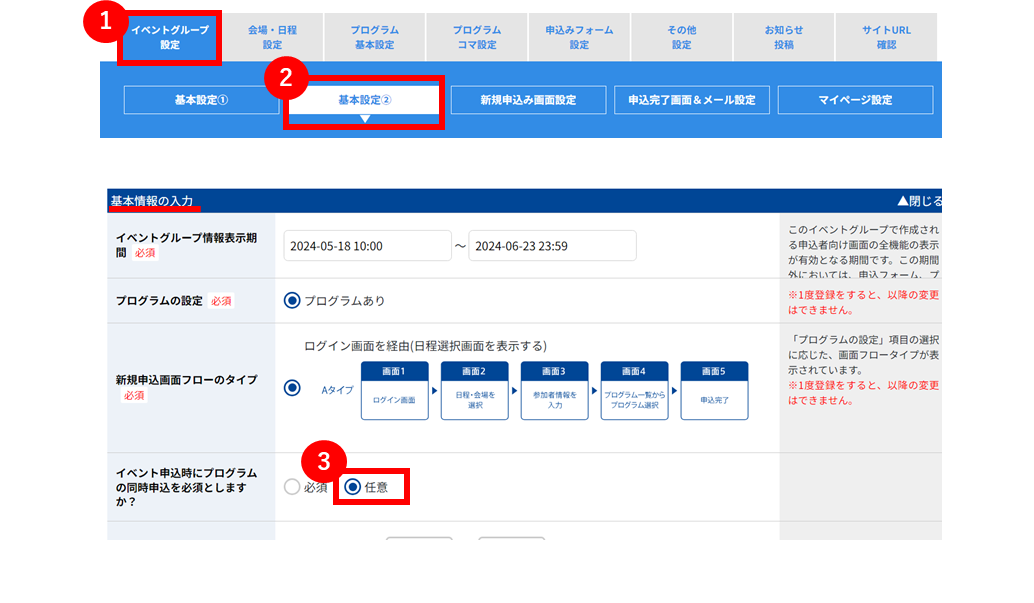Click the start date field 2024-05-18 10:00
The width and height of the screenshot is (1034, 603).
tap(367, 246)
